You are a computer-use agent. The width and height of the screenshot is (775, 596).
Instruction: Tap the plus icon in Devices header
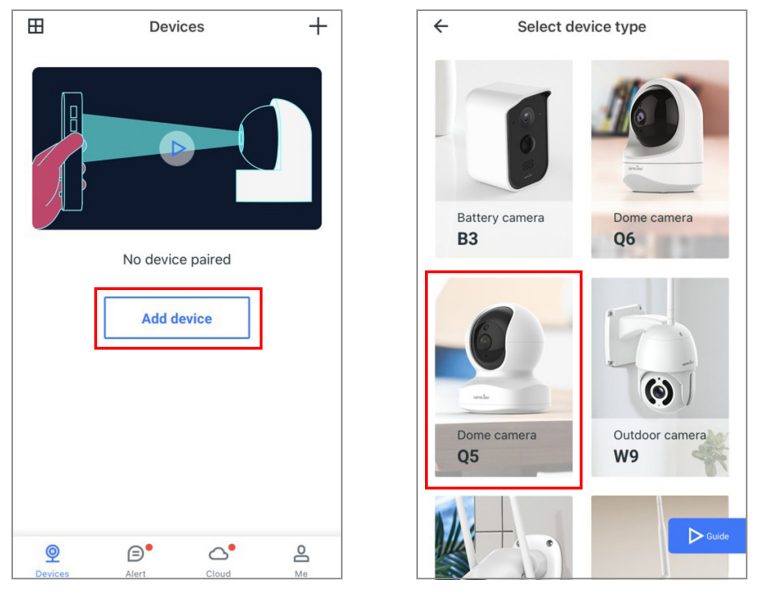318,26
